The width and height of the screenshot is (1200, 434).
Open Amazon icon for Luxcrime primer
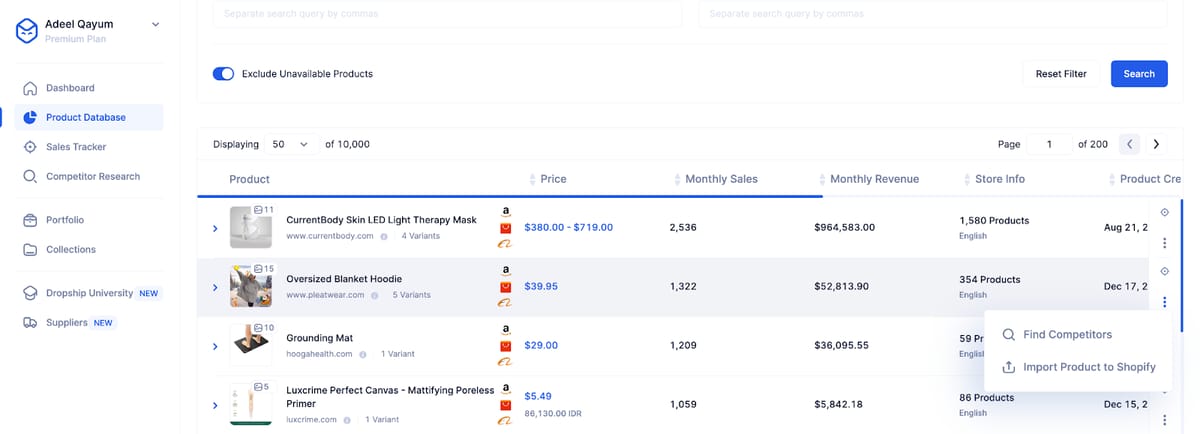point(506,389)
